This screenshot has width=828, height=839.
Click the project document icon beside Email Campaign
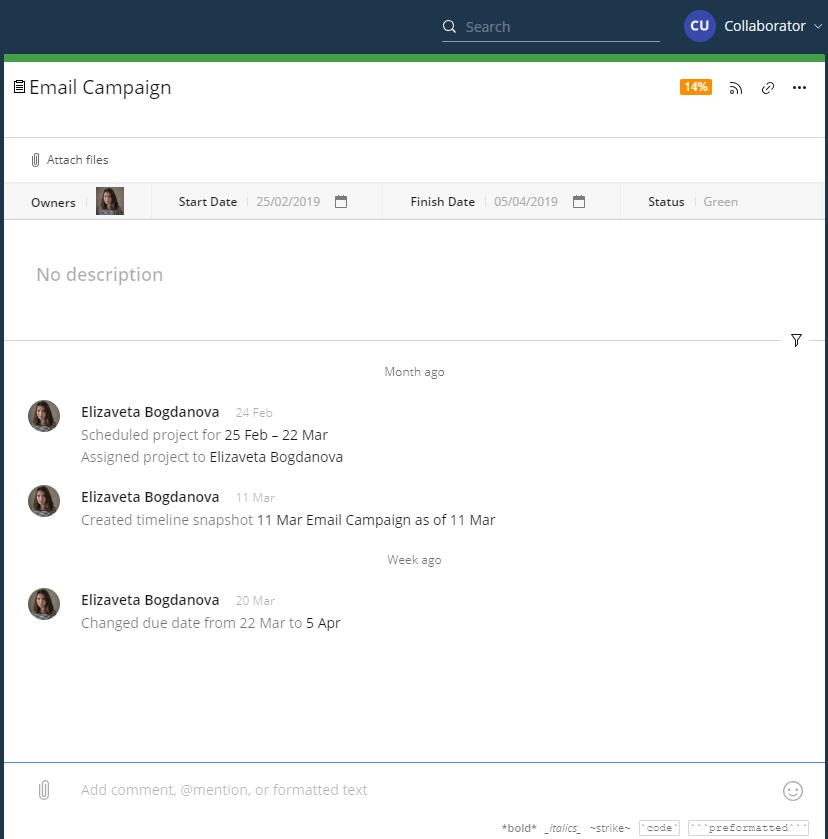click(19, 87)
